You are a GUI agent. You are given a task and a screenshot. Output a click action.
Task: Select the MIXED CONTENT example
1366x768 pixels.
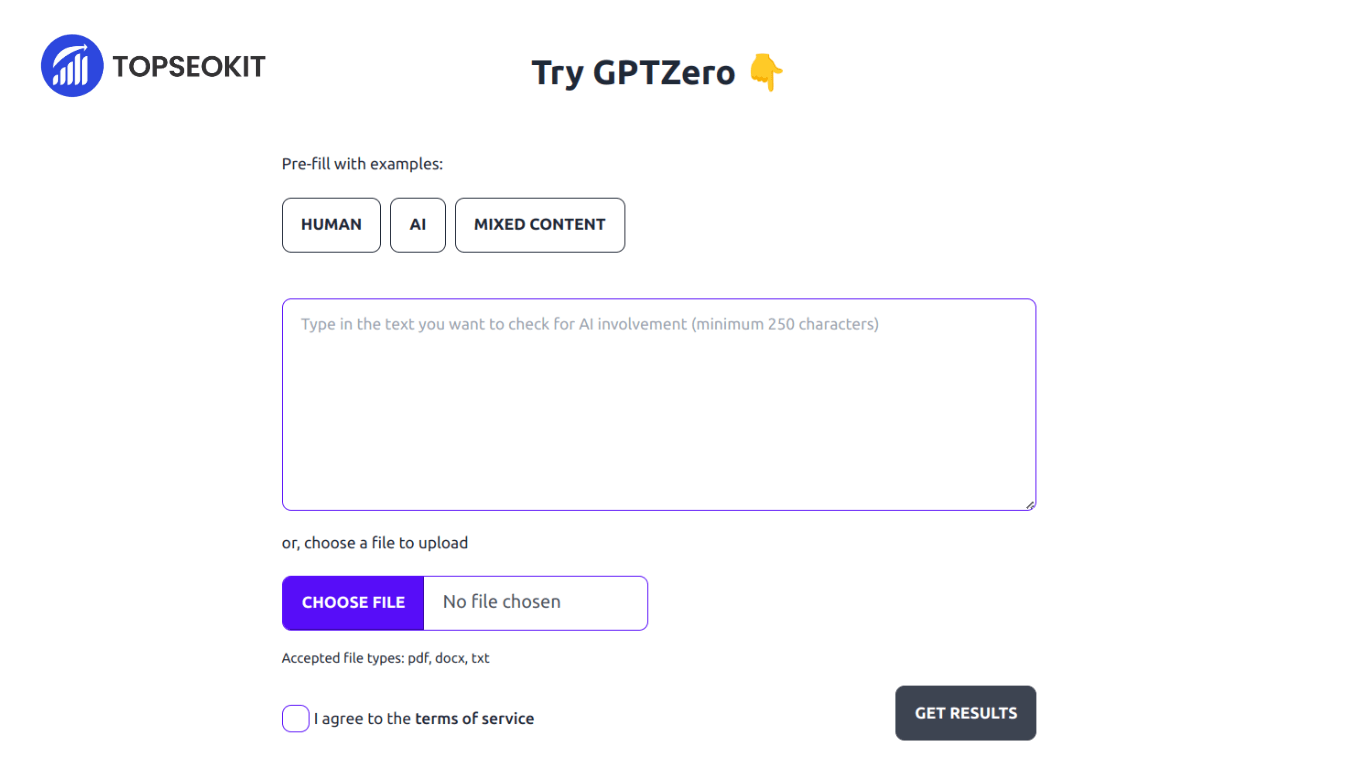540,224
